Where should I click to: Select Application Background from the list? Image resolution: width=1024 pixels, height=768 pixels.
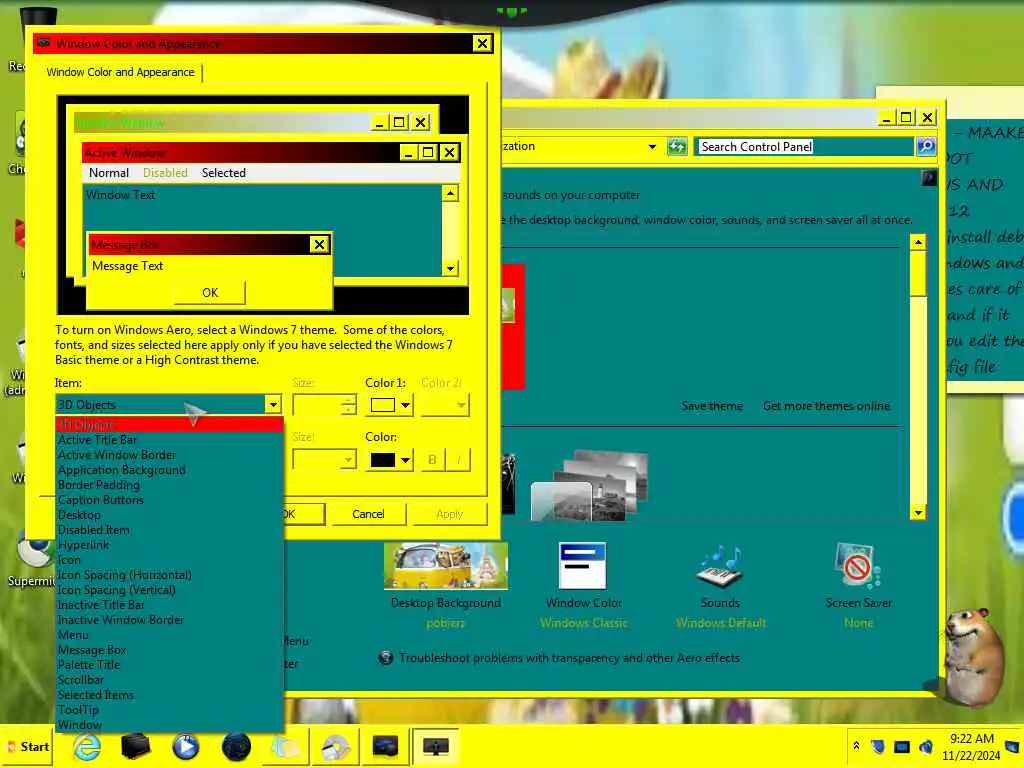click(170, 470)
